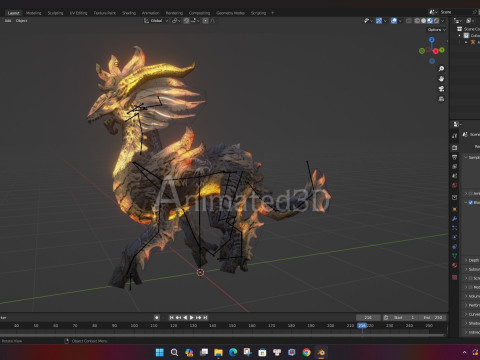This screenshot has height=360, width=480.
Task: Open Global transform orientation dropdown
Action: tap(156, 21)
